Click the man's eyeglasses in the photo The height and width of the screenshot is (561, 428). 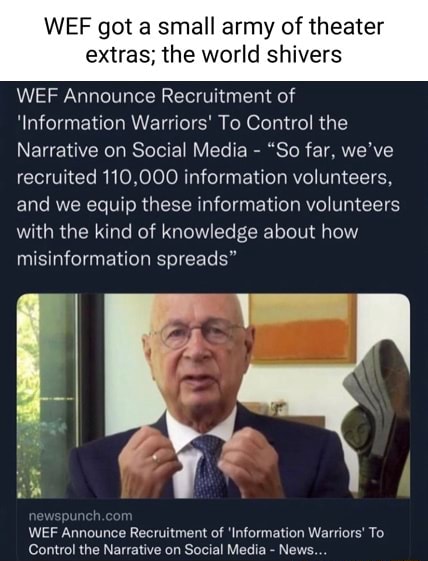(x=198, y=335)
